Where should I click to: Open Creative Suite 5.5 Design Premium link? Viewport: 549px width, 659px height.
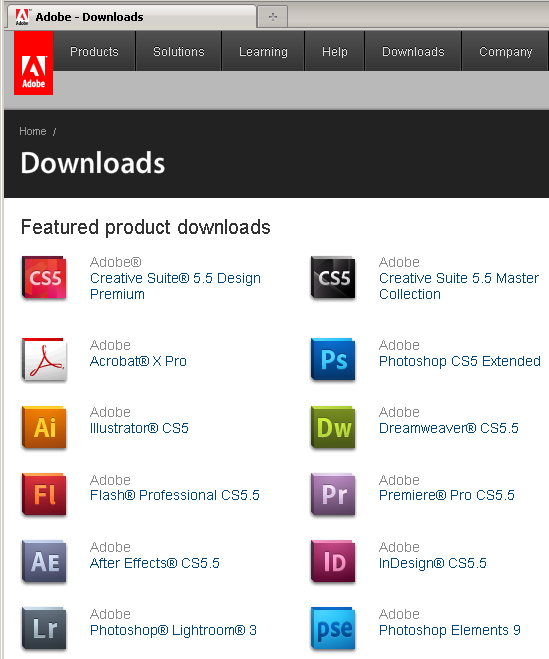pos(175,286)
